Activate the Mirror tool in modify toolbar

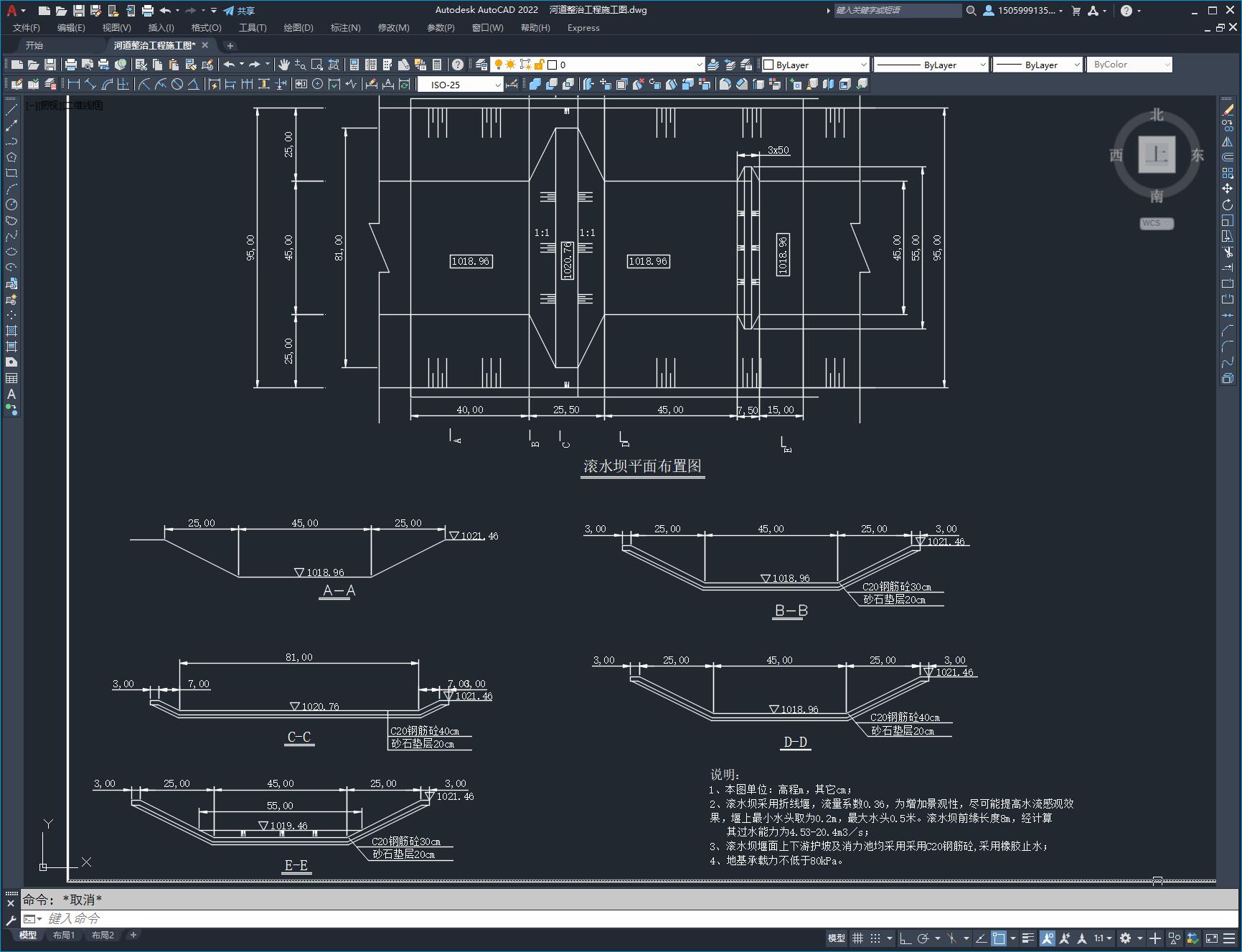coord(1228,141)
